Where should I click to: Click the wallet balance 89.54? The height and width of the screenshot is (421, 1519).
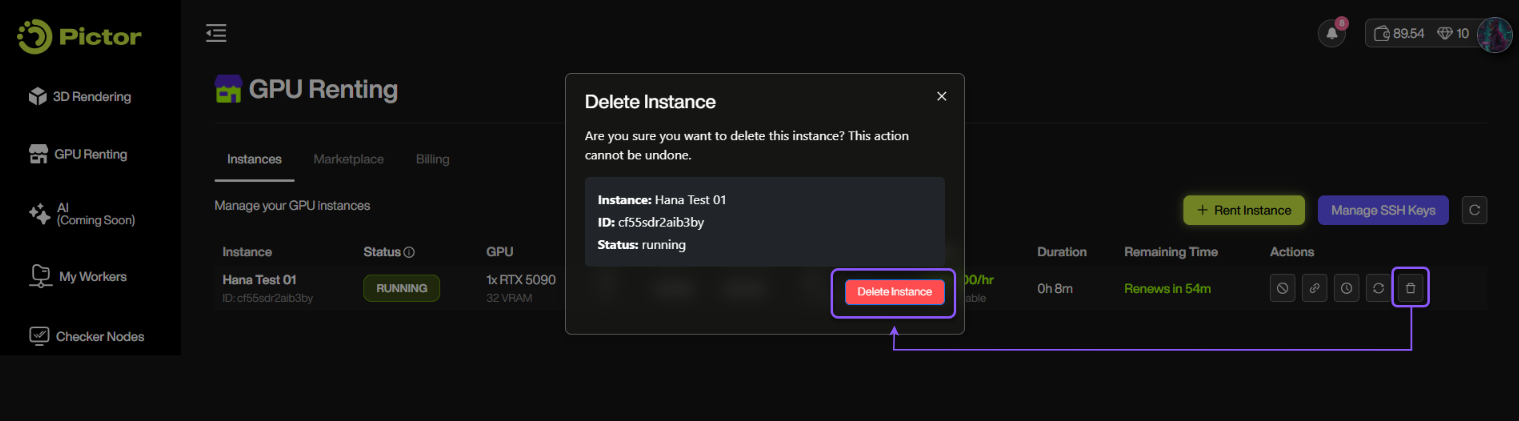click(1399, 33)
